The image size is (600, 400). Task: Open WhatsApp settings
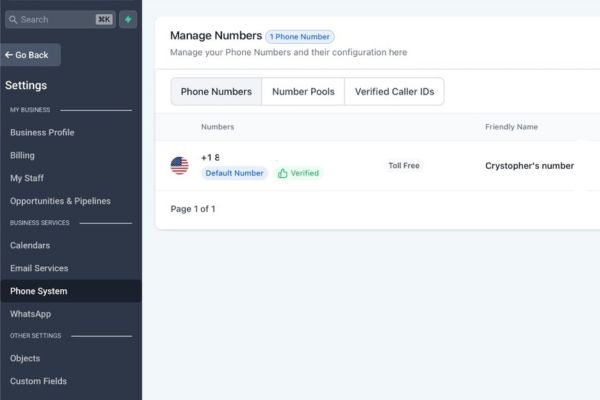coord(30,314)
